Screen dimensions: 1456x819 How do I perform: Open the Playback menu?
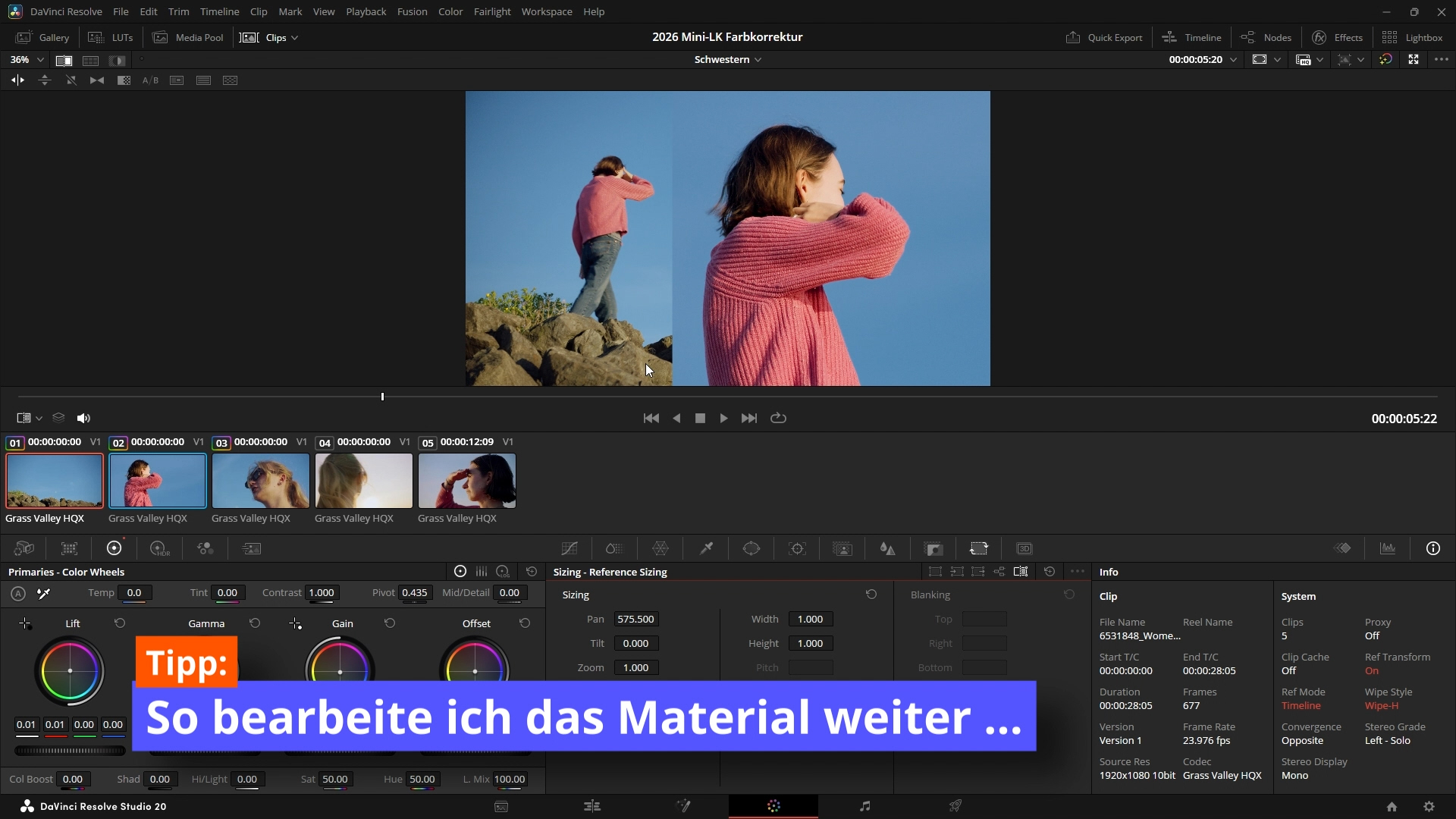366,11
